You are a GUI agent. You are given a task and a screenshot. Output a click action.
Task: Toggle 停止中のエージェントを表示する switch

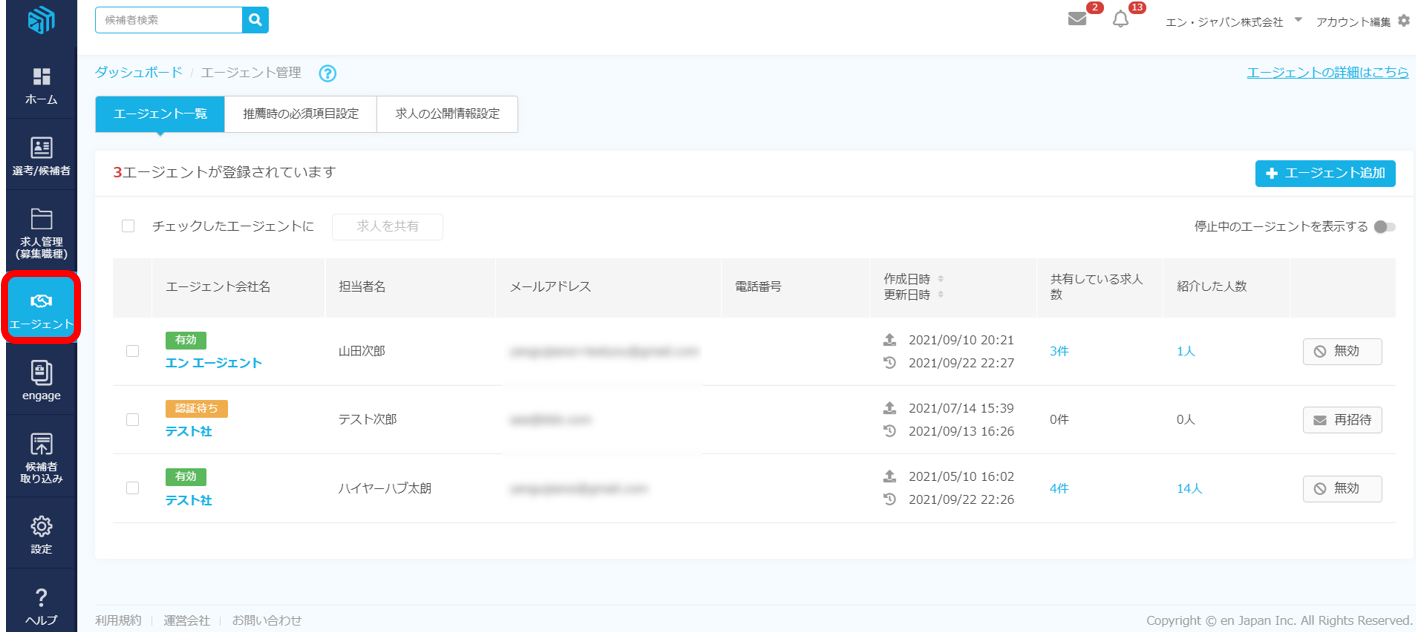(1383, 227)
